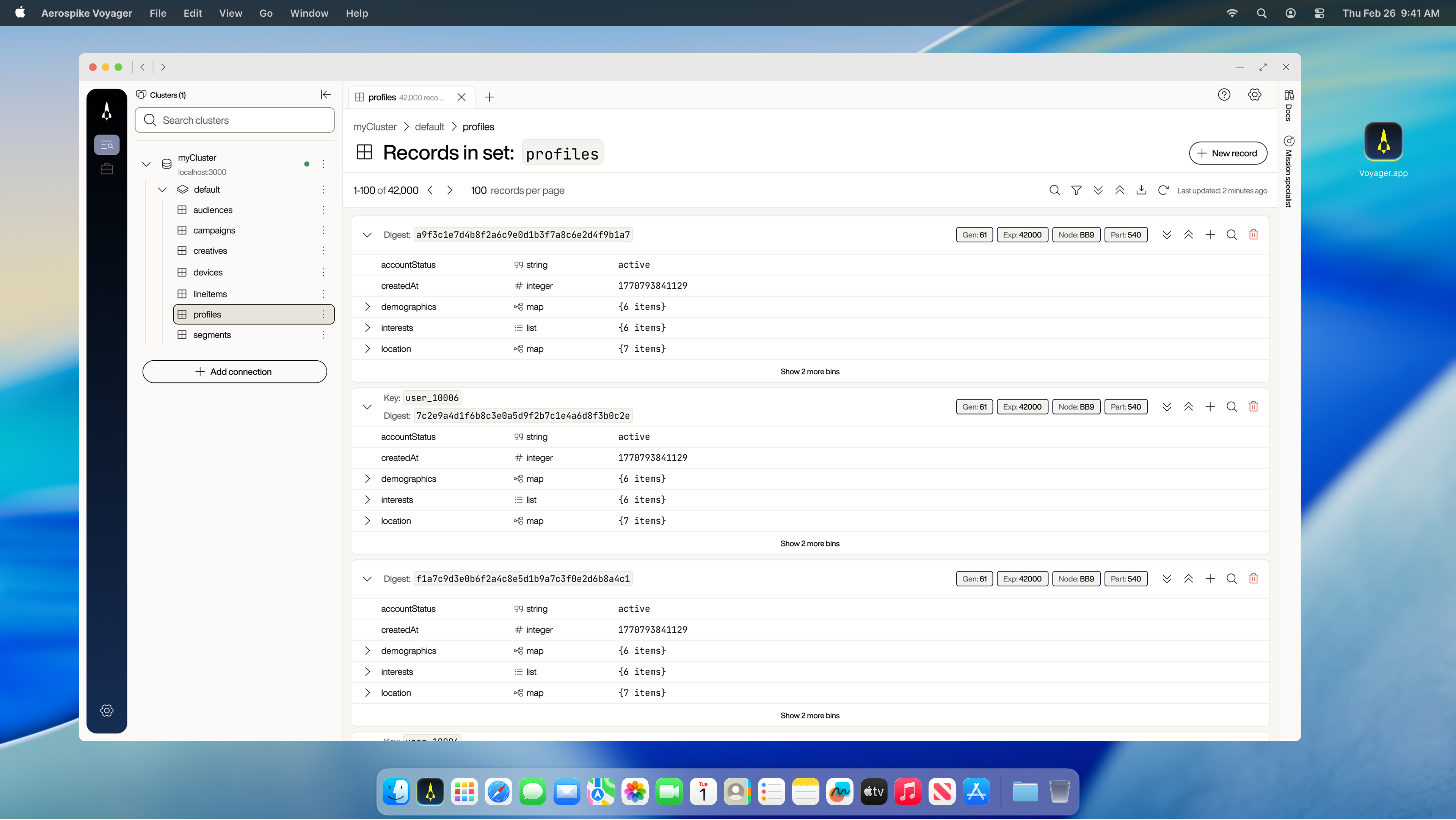
Task: Click the search records magnifier in toolbar
Action: tap(1054, 190)
